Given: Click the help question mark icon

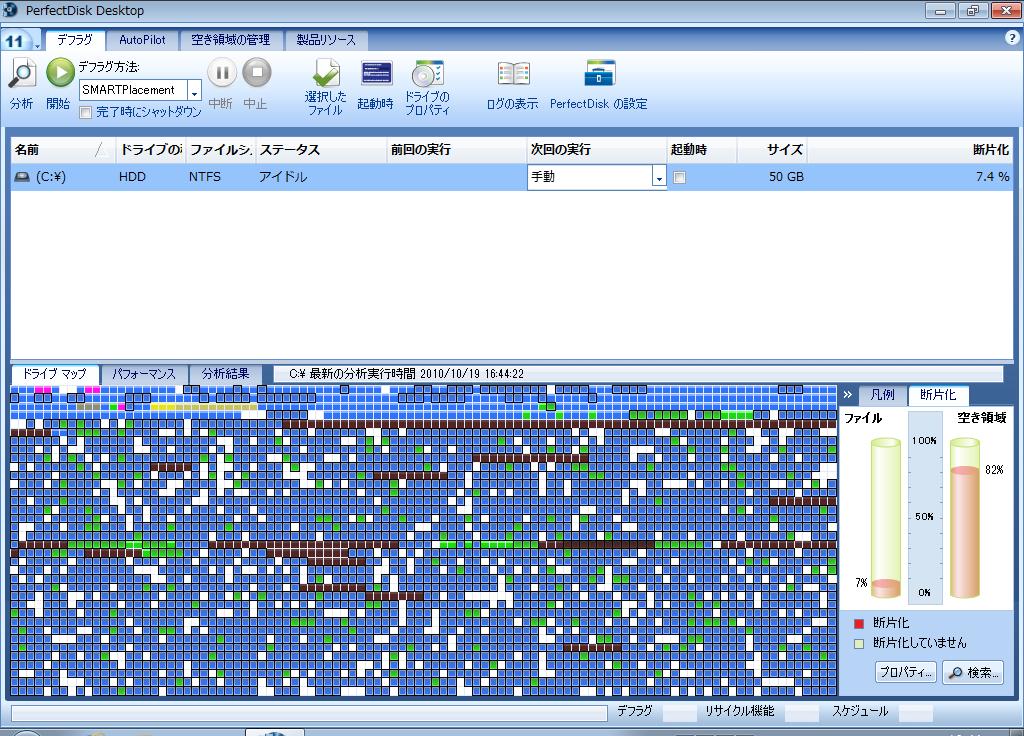Looking at the screenshot, I should 1011,38.
